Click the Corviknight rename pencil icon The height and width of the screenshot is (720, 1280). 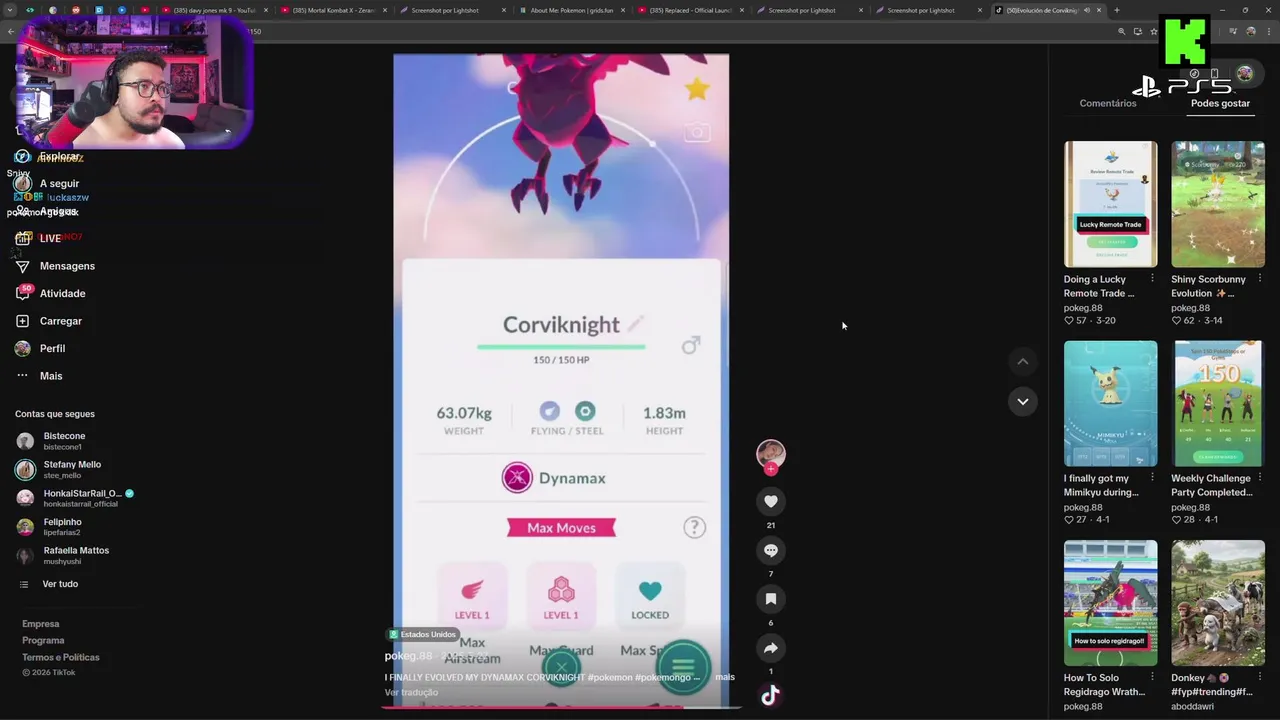635,324
